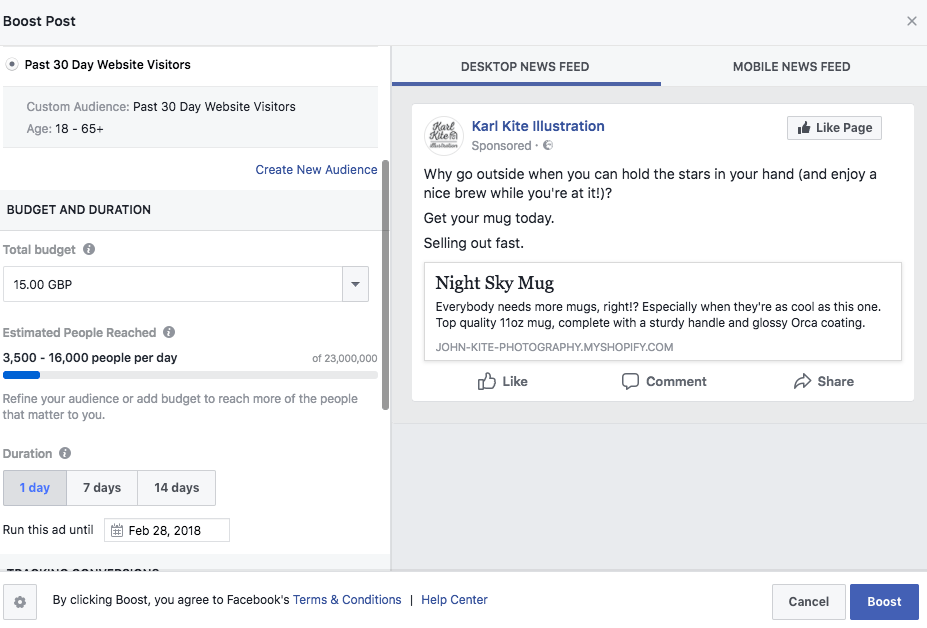
Task: Click the calendar icon in date field
Action: (x=117, y=531)
